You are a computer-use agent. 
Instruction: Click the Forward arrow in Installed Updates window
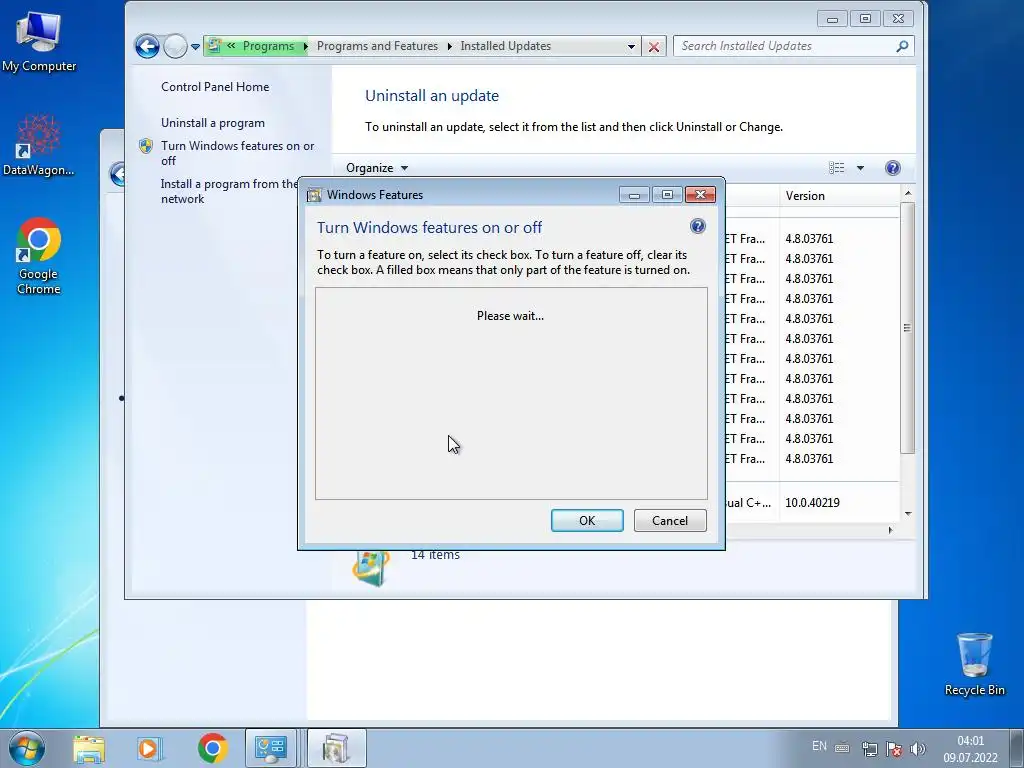tap(175, 46)
